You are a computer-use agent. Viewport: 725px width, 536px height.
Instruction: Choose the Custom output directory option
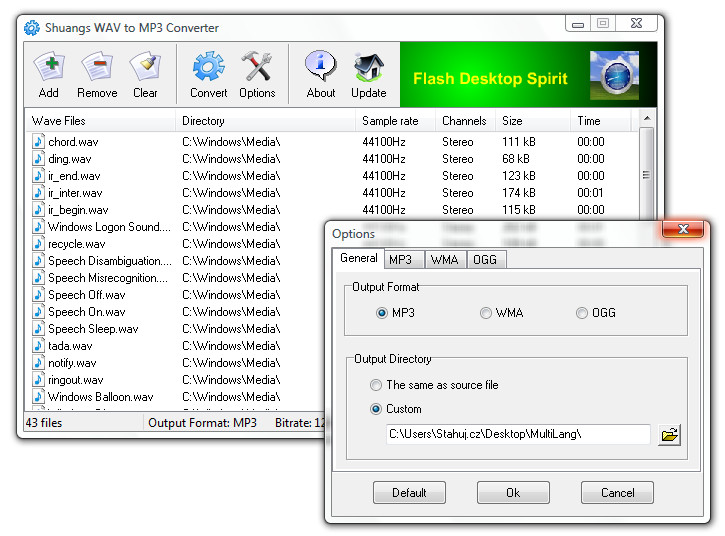[x=376, y=409]
